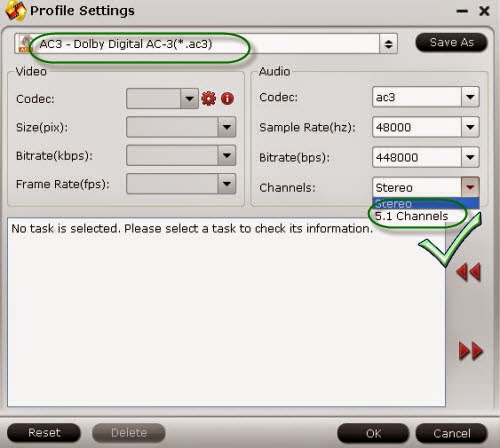This screenshot has width=500, height=448.
Task: Close the Profile Settings window
Action: coord(484,11)
